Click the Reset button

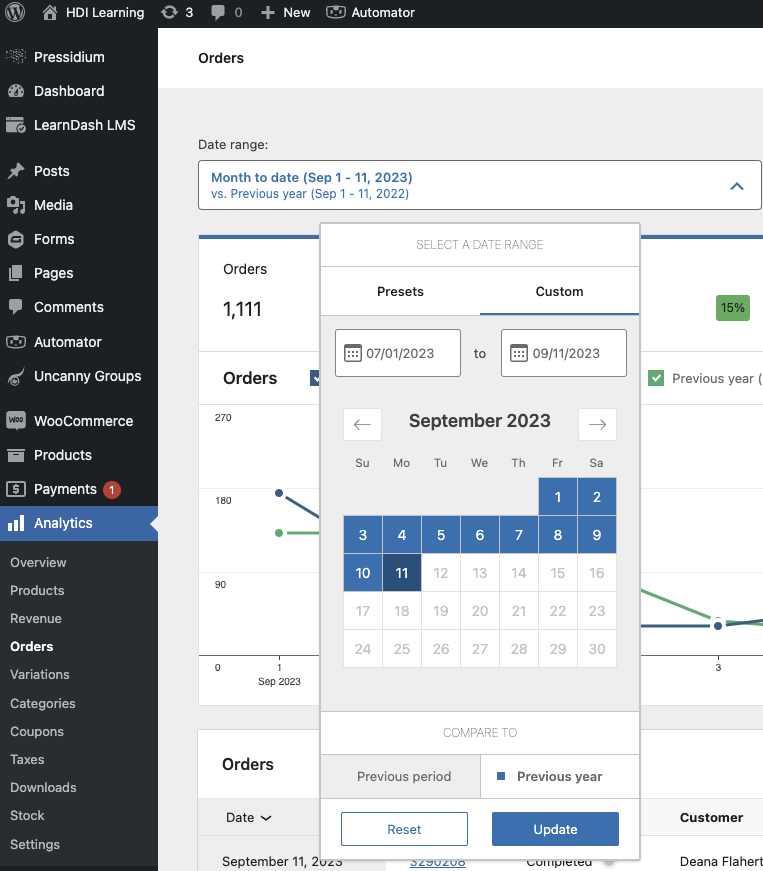point(404,829)
